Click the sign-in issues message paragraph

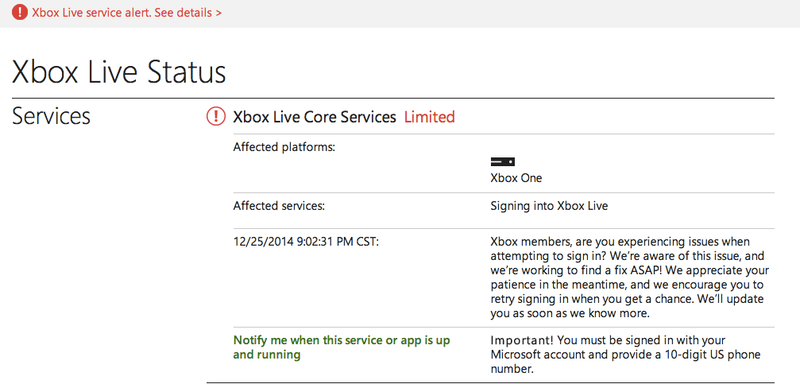(x=630, y=277)
